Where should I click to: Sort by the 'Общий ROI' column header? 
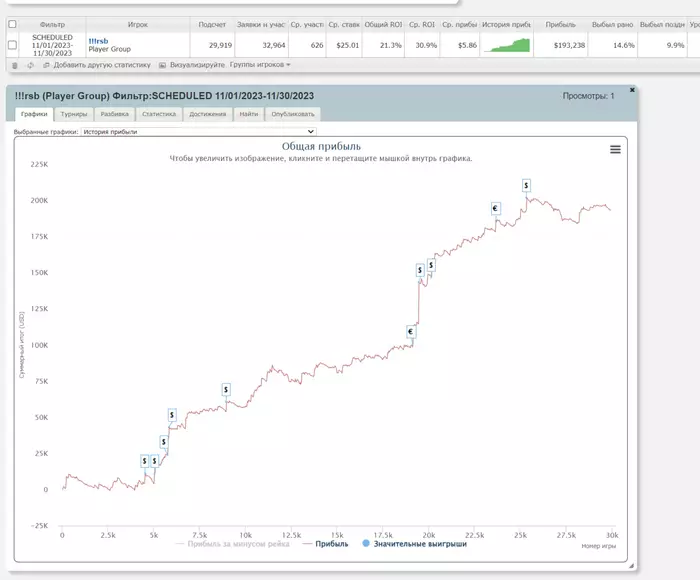(x=383, y=25)
